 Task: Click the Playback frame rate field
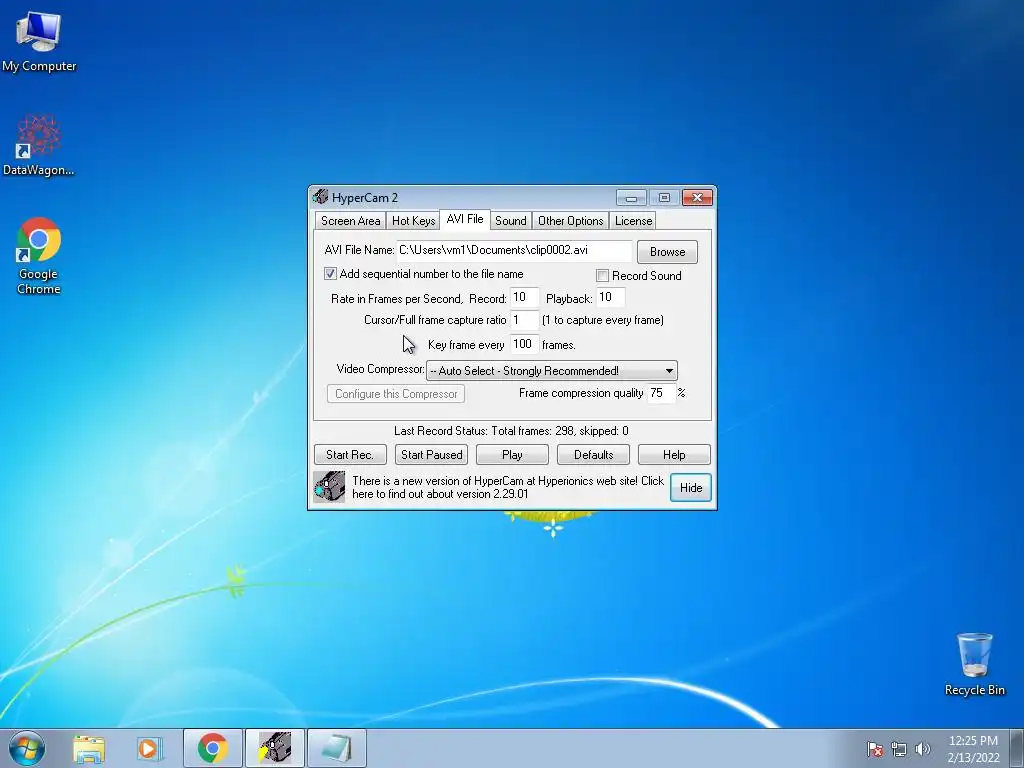pyautogui.click(x=611, y=298)
